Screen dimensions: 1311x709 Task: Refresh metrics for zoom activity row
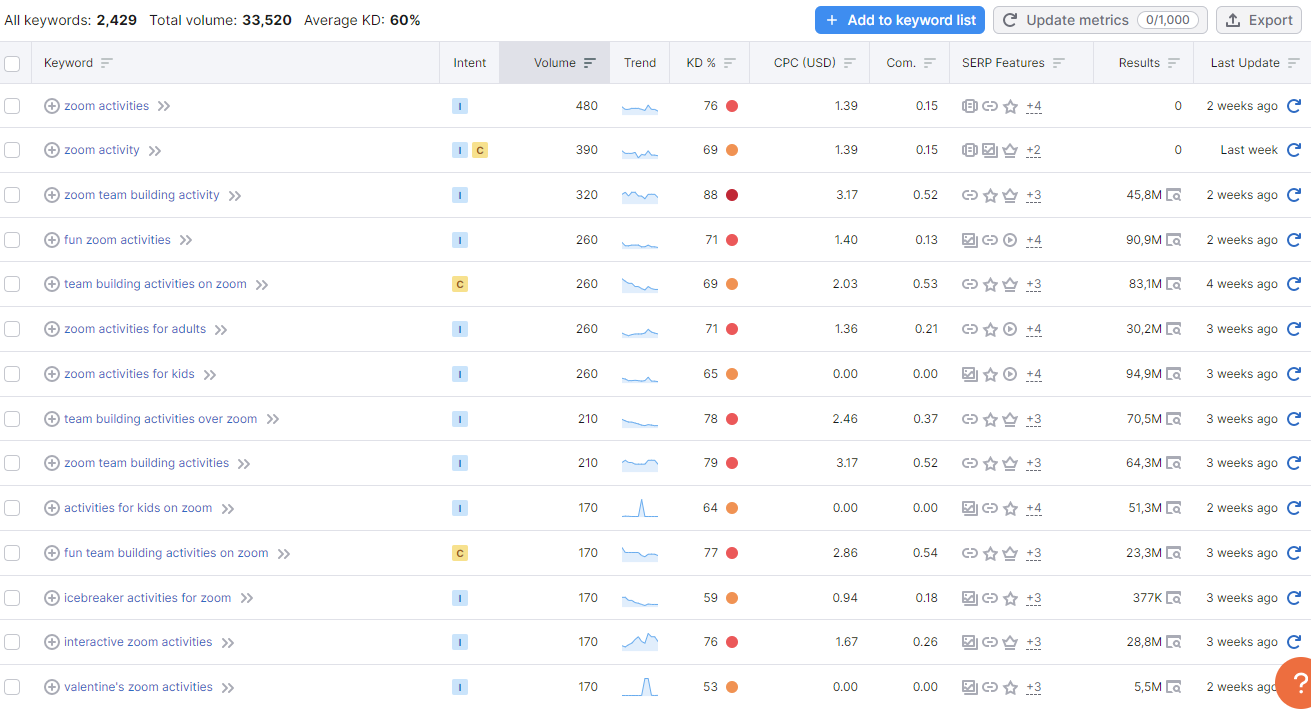pos(1293,150)
